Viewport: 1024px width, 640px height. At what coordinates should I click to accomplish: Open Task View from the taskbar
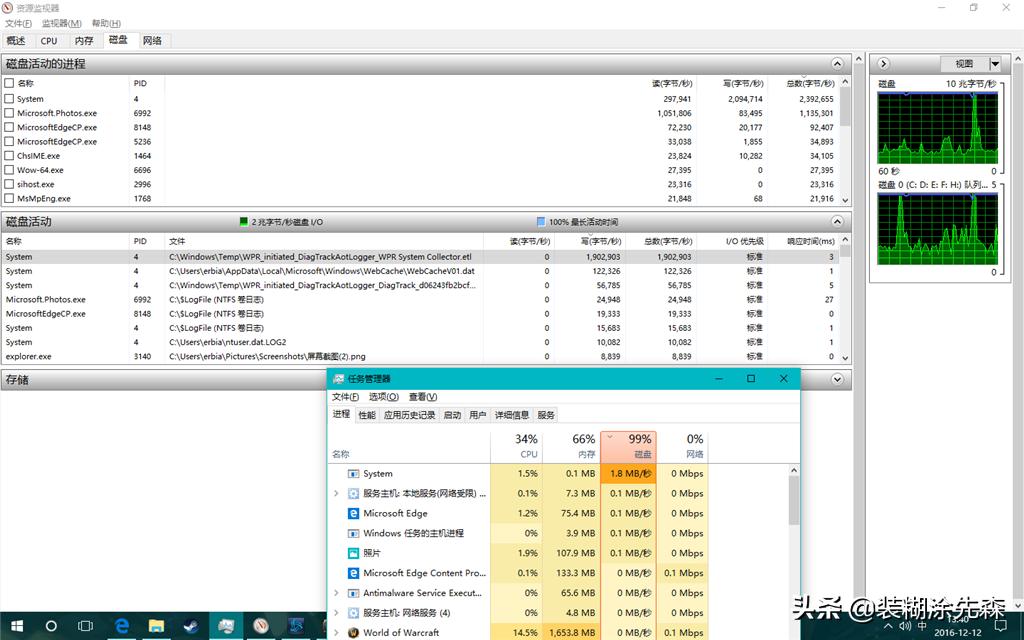point(86,626)
